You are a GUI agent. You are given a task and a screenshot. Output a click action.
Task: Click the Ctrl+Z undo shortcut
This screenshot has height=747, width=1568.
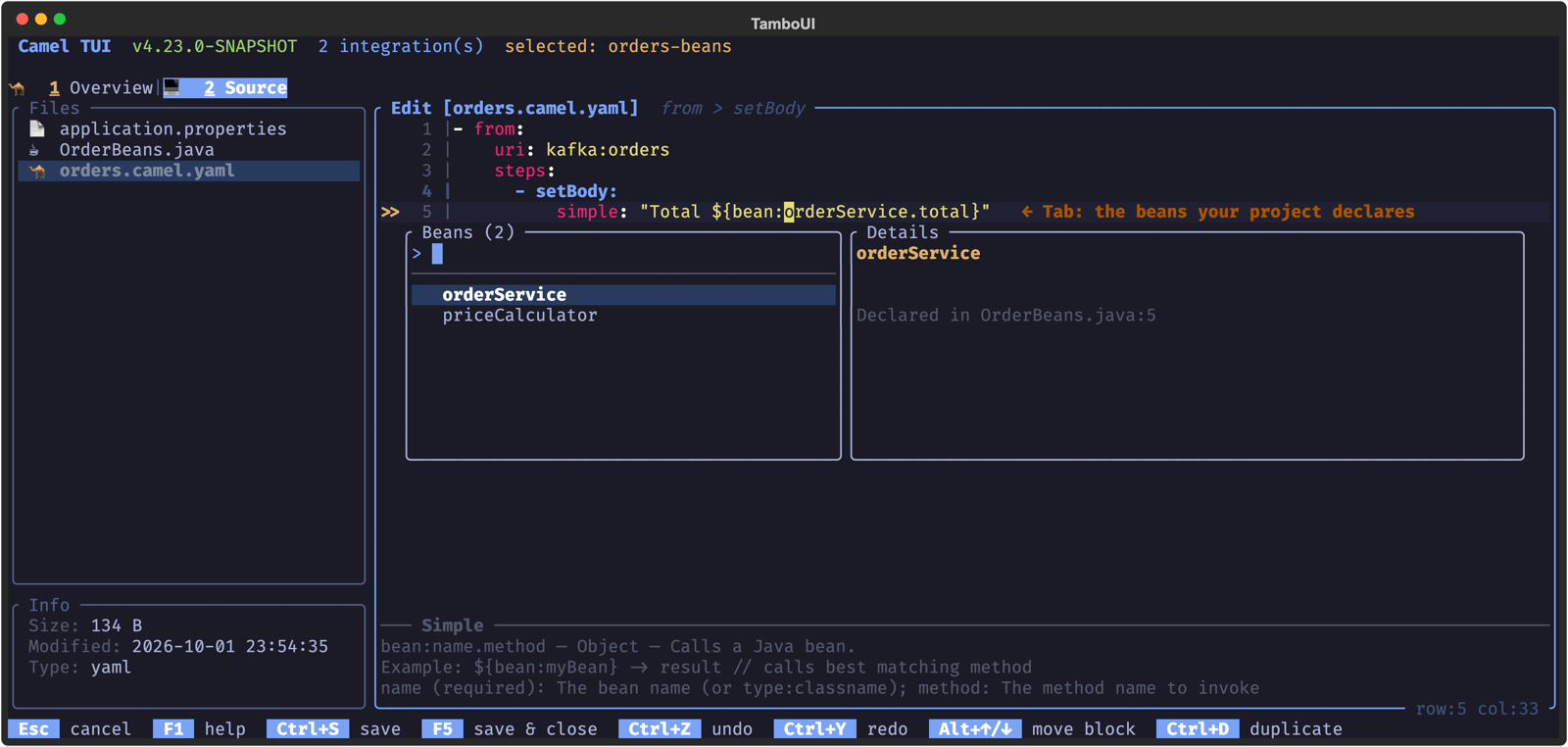coord(686,729)
